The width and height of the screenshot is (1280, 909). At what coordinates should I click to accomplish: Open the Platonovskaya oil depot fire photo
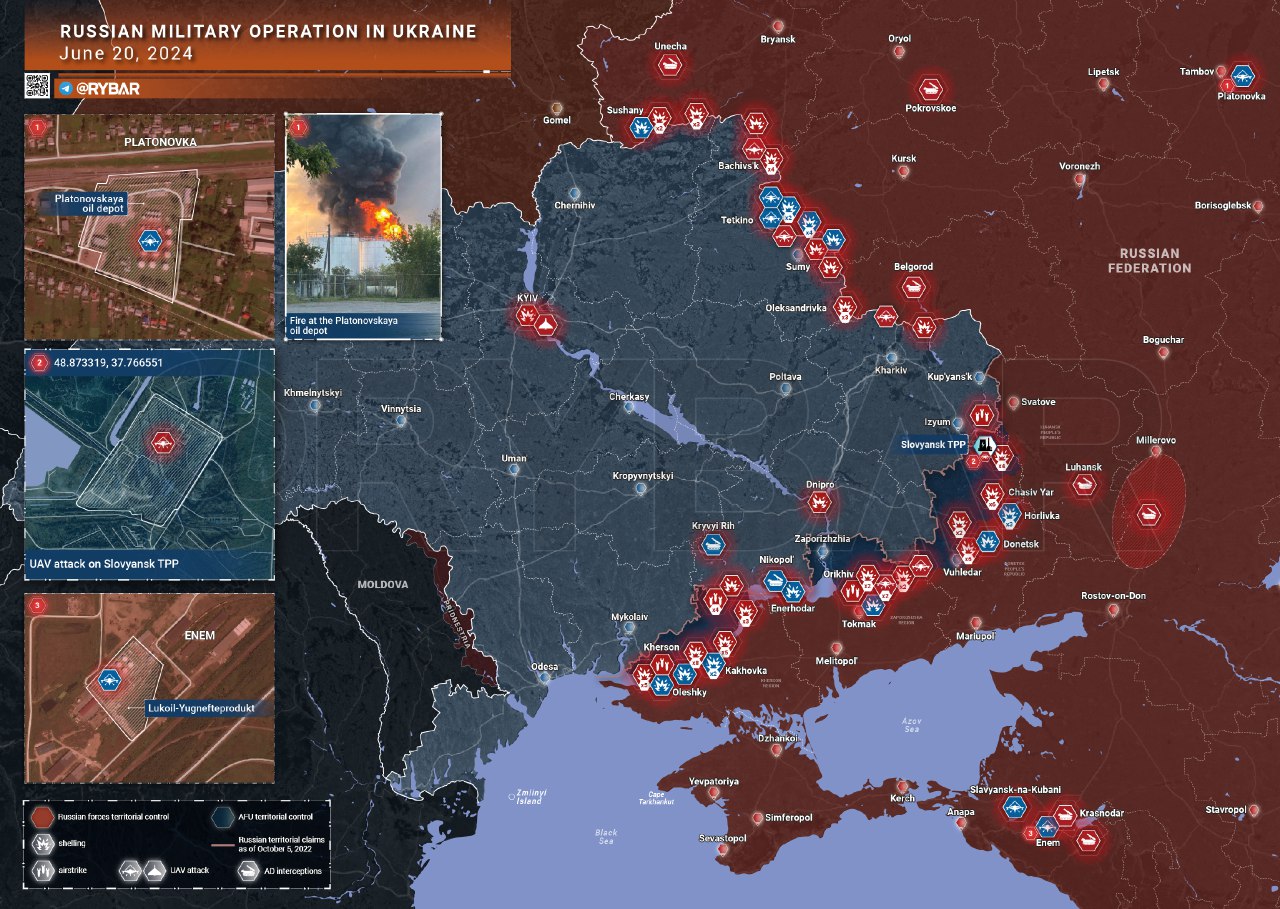click(x=363, y=226)
